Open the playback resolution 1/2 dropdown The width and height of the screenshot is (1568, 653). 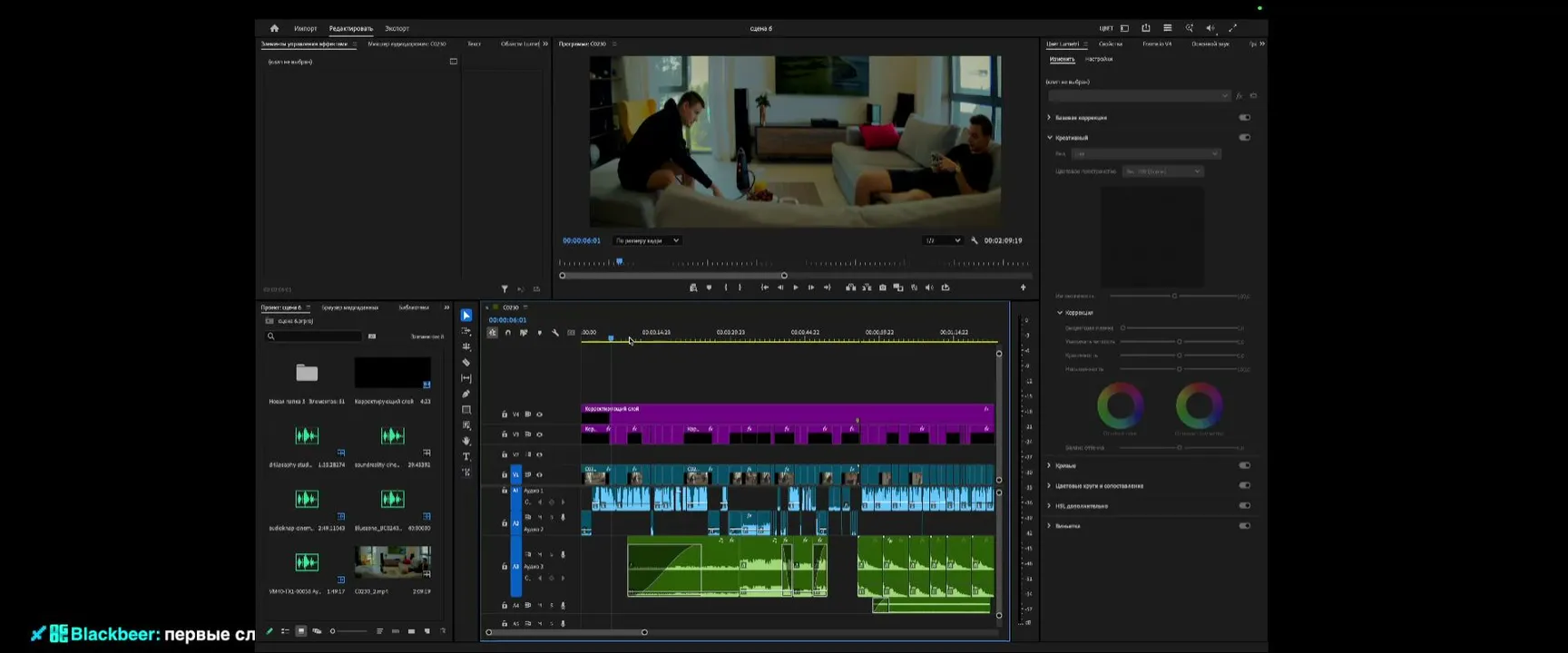click(942, 240)
